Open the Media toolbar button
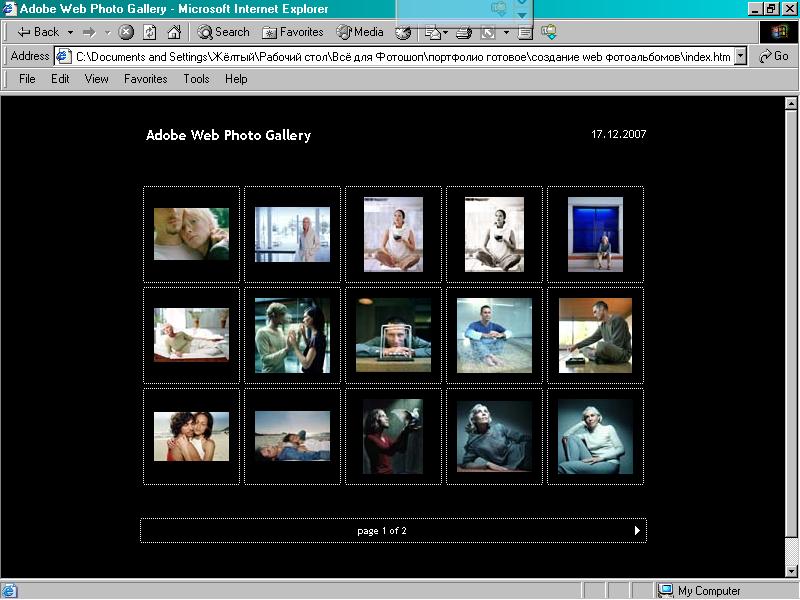Viewport: 800px width, 600px height. pos(360,32)
